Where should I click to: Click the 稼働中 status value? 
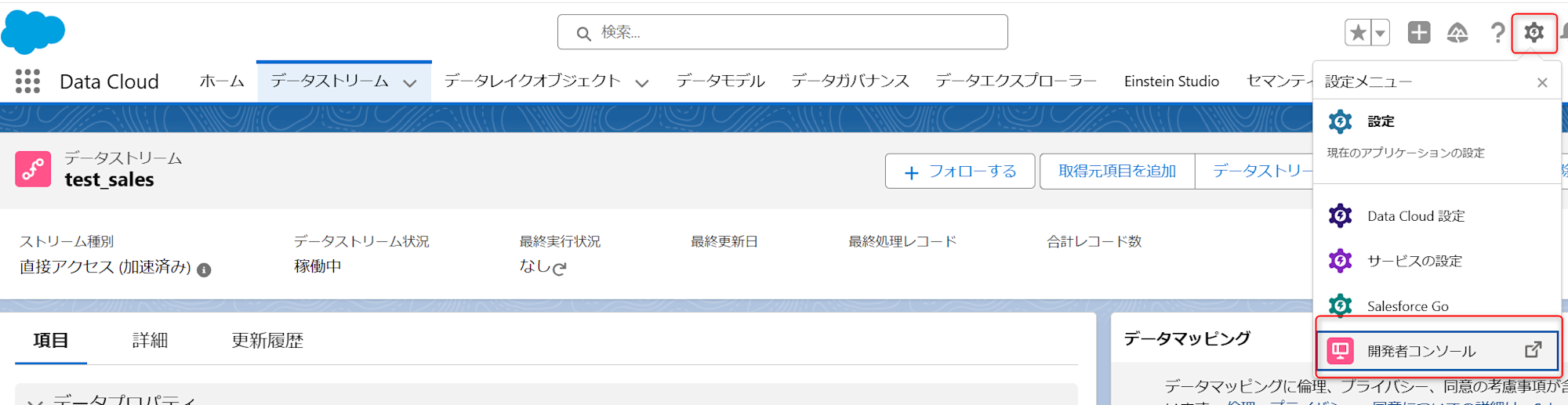[x=318, y=266]
